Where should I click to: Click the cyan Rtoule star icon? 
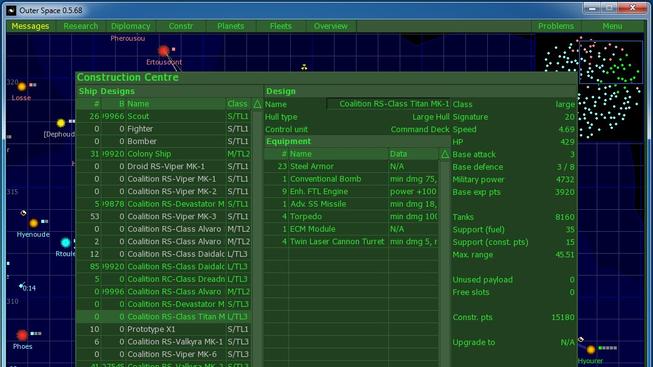[x=65, y=242]
